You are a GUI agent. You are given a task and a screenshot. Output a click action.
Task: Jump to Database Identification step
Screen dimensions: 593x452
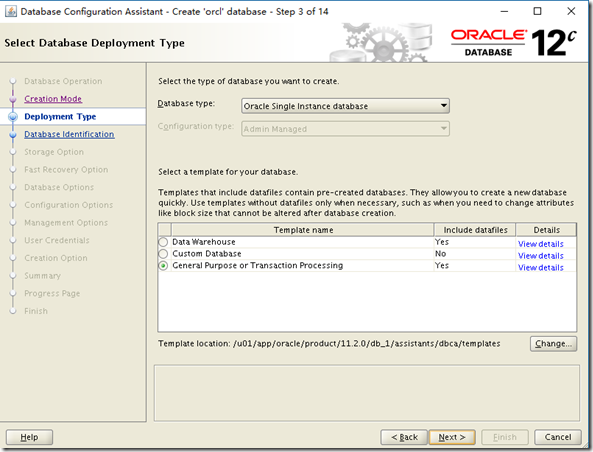(x=69, y=134)
